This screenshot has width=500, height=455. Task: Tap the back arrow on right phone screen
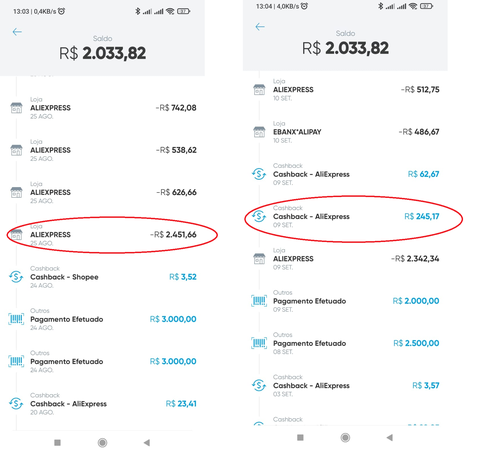260,27
